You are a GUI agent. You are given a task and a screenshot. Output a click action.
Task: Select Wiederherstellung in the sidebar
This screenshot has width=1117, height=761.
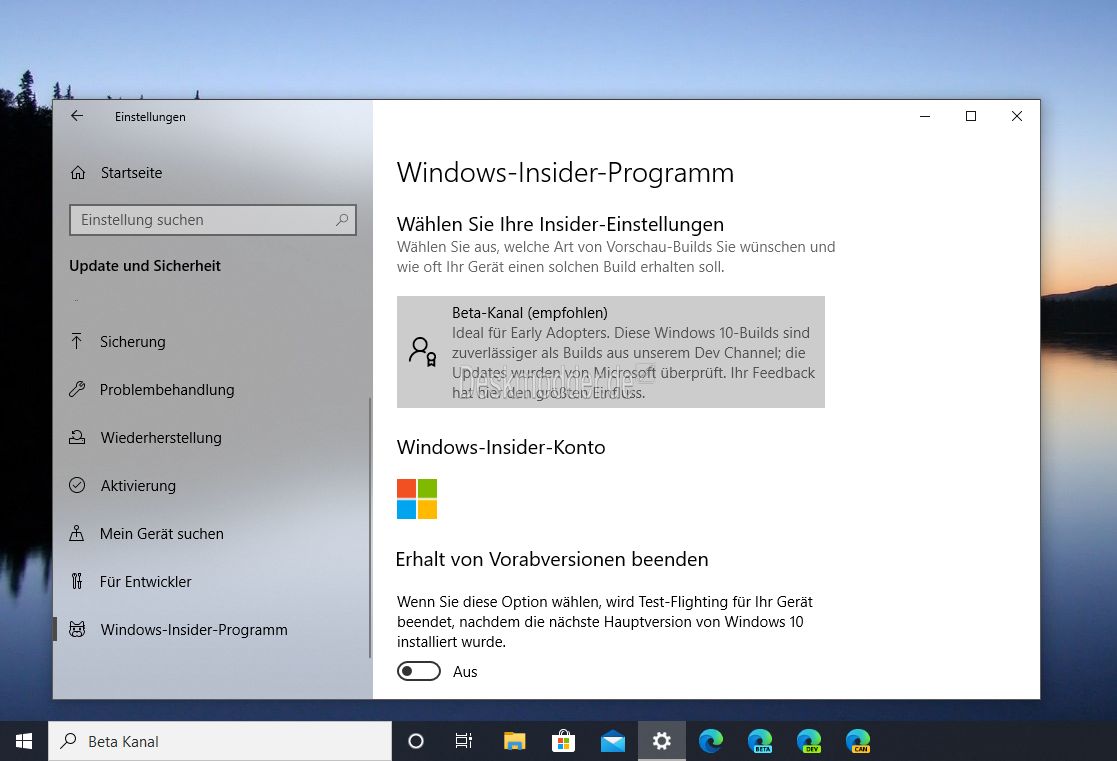pyautogui.click(x=212, y=437)
